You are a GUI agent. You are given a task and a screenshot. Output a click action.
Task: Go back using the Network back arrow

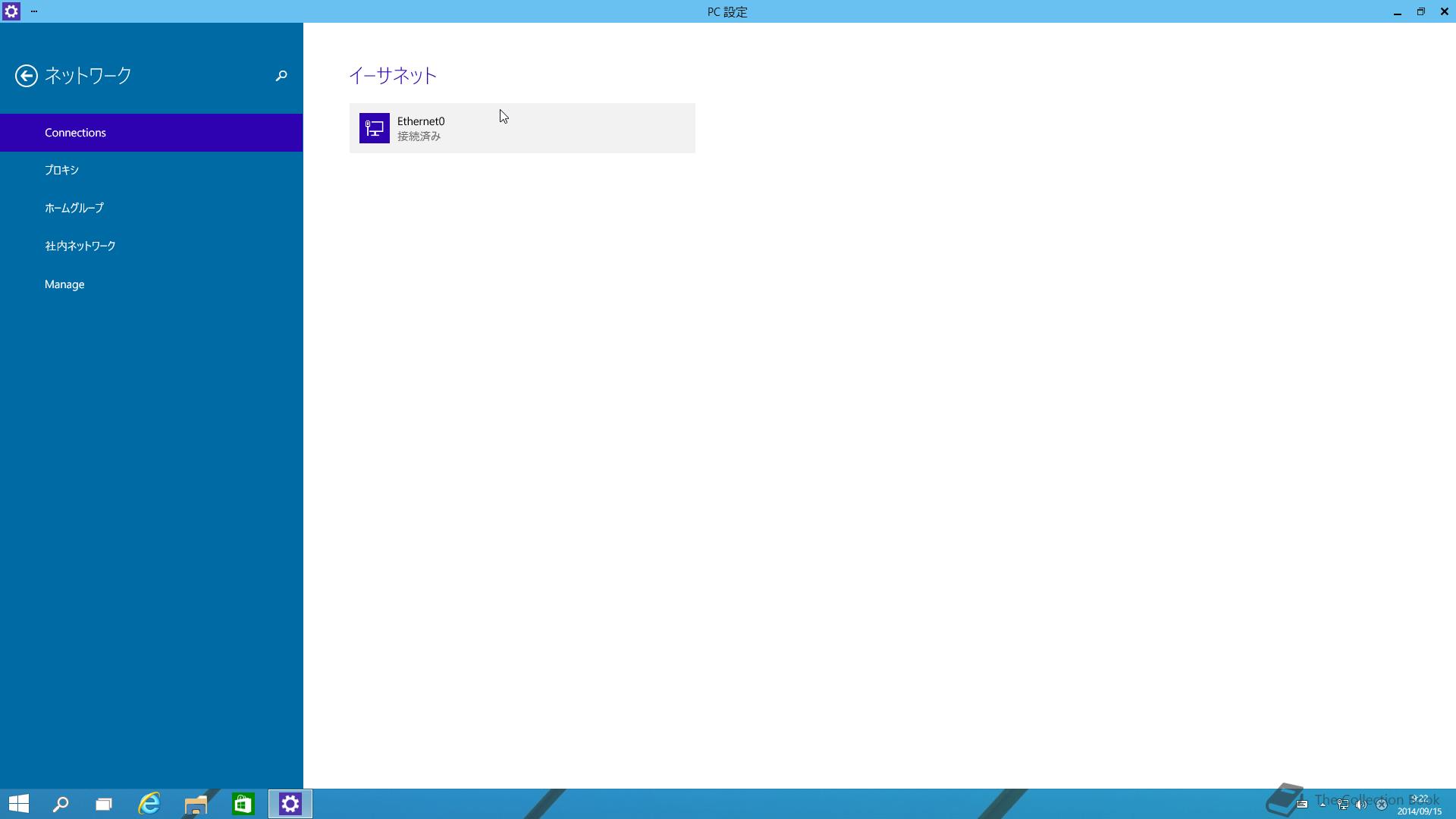[26, 76]
